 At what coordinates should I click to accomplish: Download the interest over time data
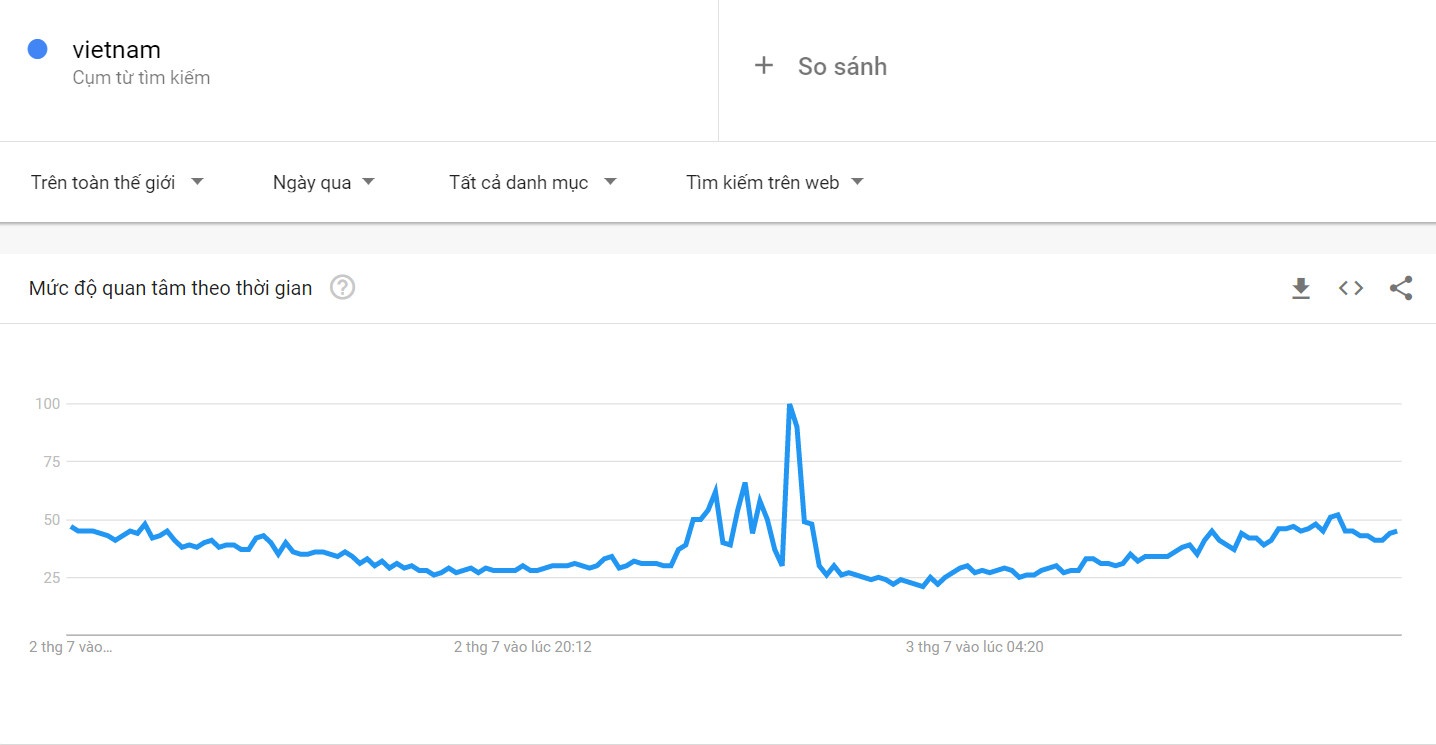(x=1300, y=289)
